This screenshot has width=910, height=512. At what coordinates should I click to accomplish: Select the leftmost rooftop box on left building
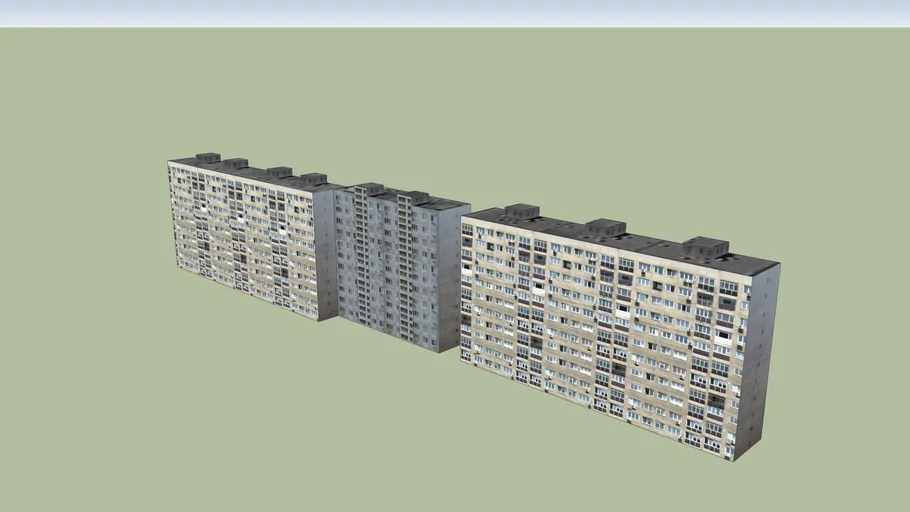click(208, 157)
